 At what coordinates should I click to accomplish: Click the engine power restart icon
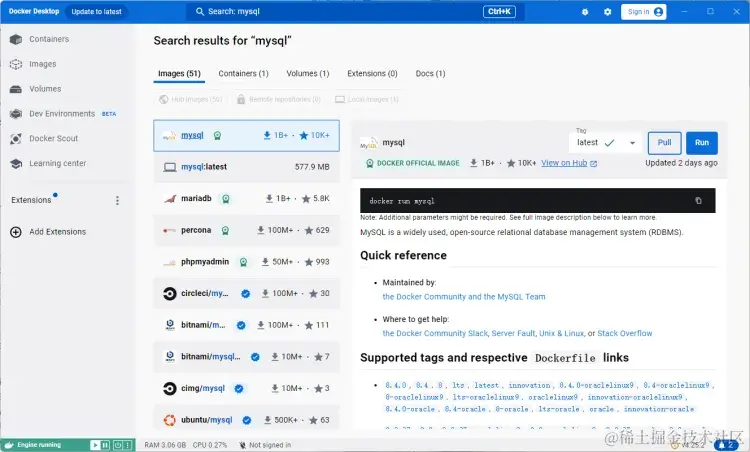(118, 445)
